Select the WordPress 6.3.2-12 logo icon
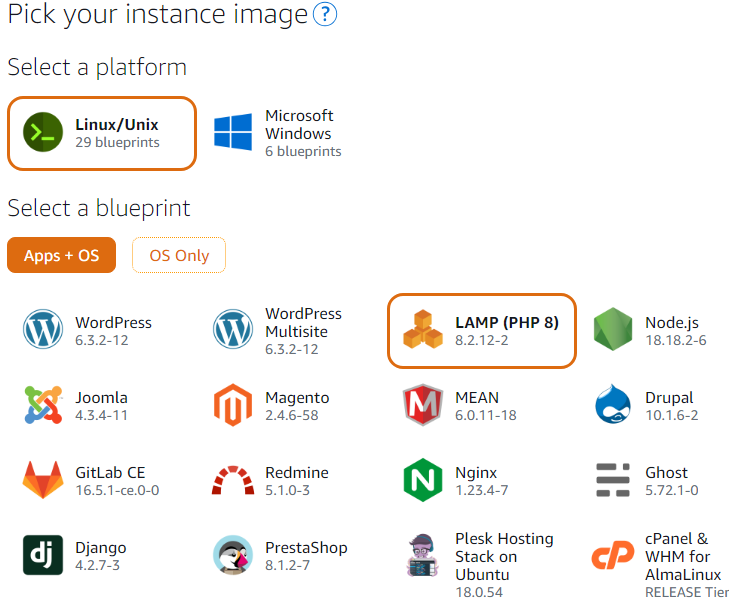 point(43,329)
